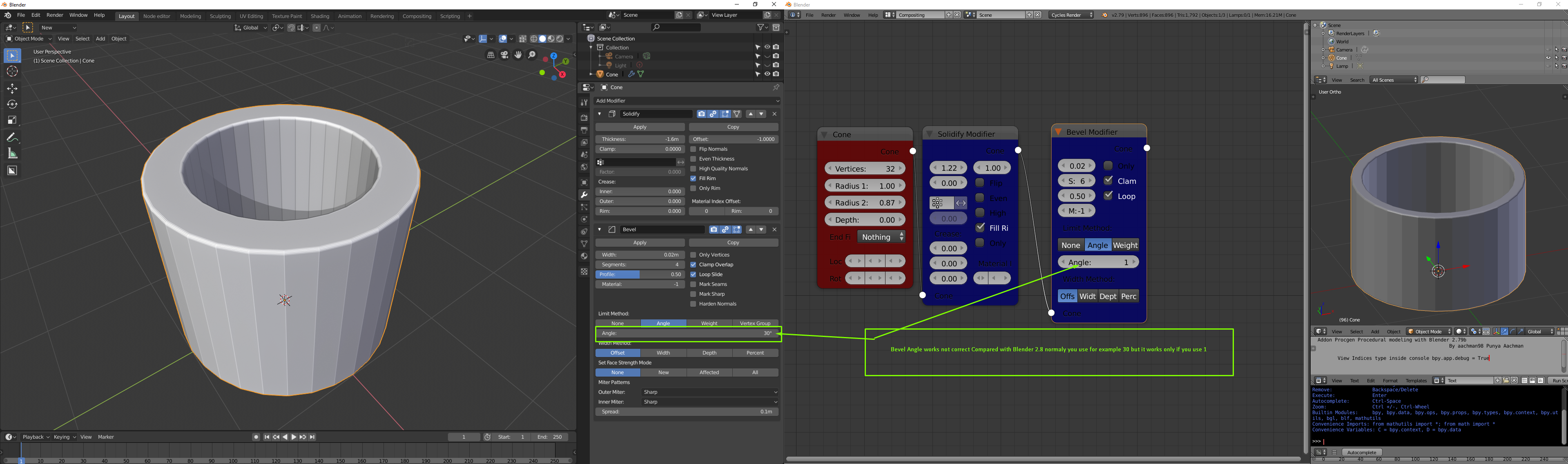
Task: Adjust the bevel Profile slider
Action: (640, 274)
